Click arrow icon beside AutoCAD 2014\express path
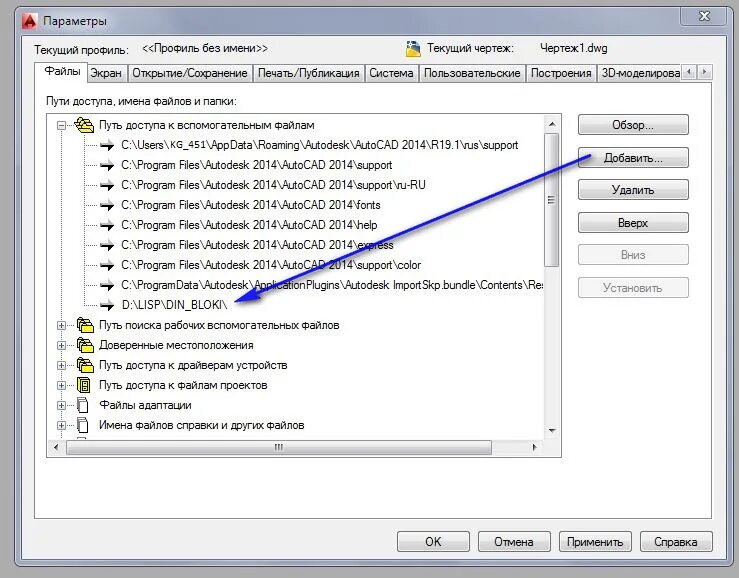 [107, 245]
